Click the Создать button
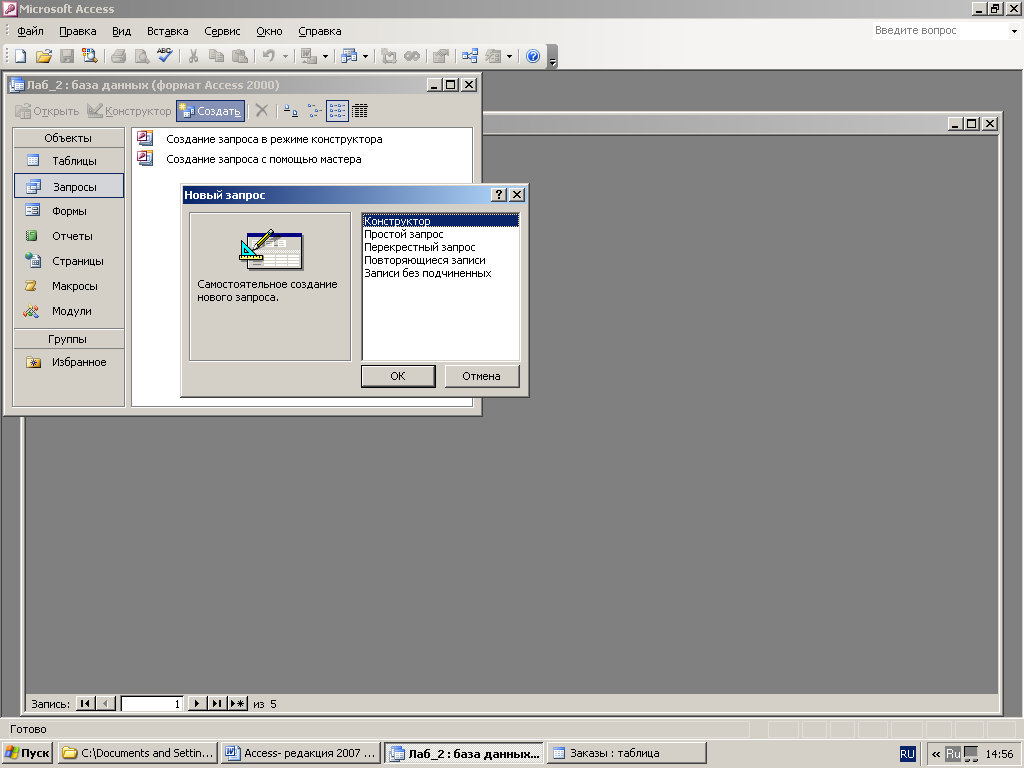1024x768 pixels. point(210,111)
